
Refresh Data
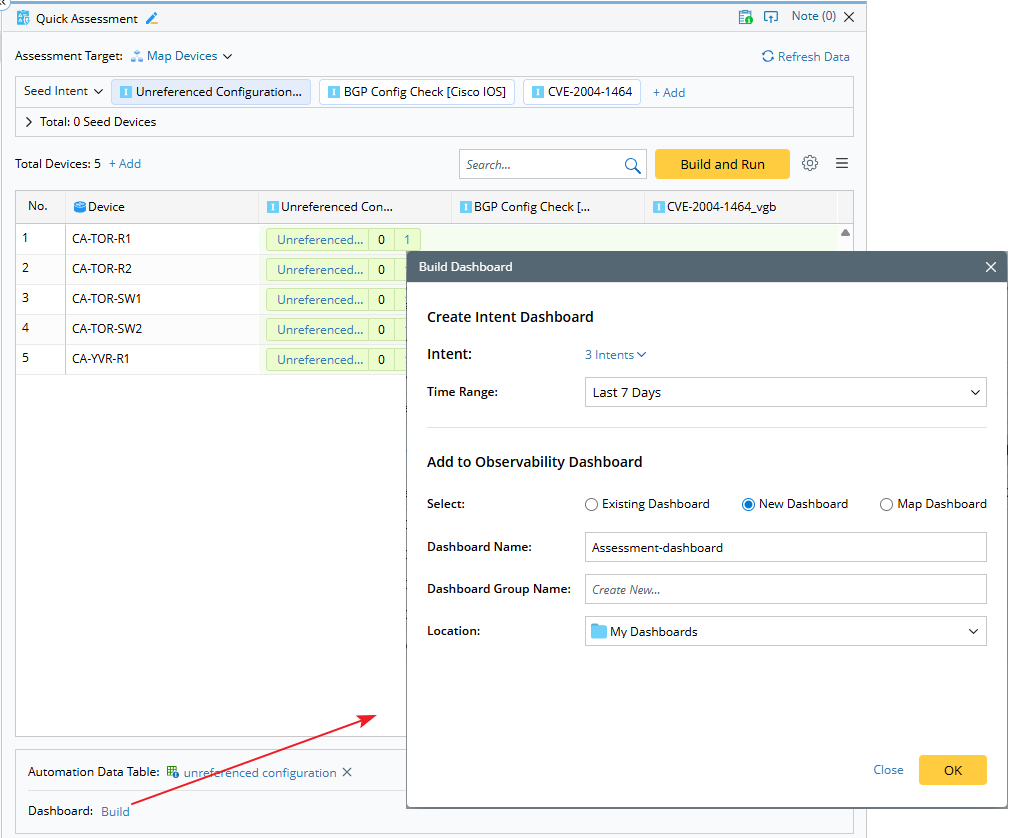[805, 57]
